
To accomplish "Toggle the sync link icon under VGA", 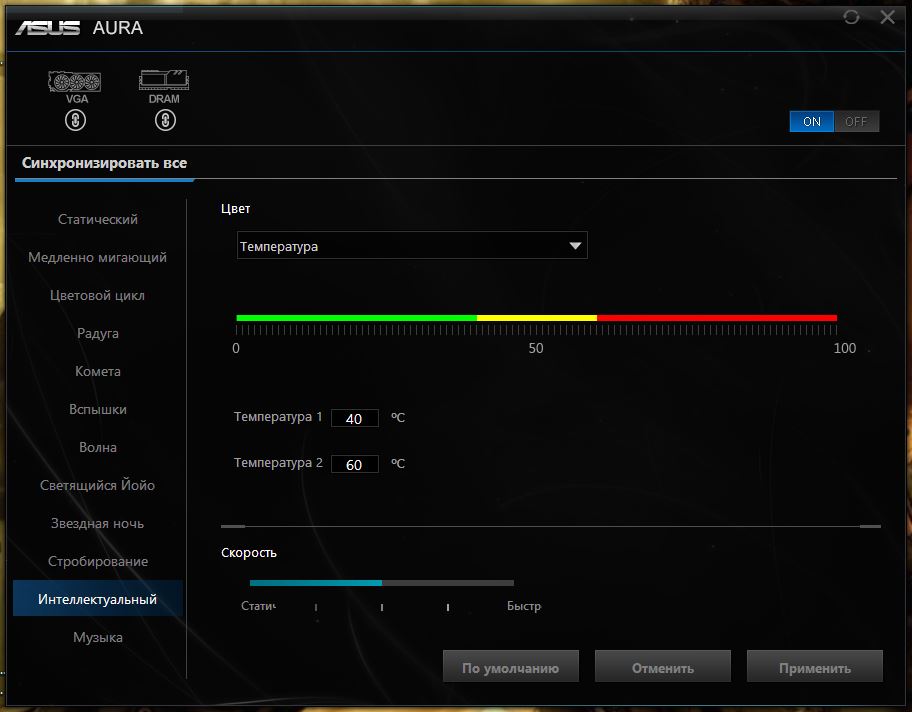I will (75, 120).
